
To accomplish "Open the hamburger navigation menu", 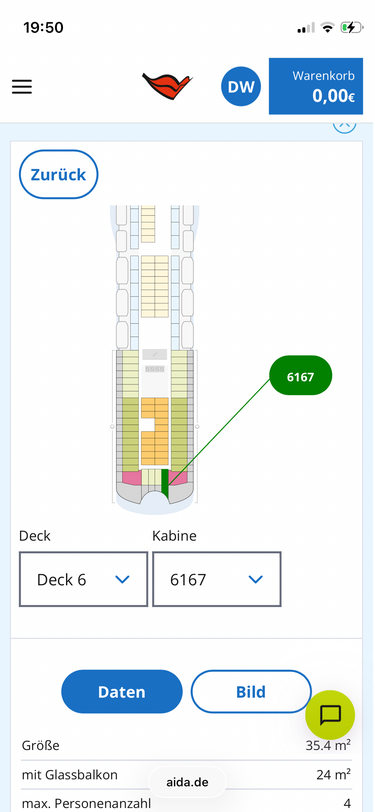I will (x=22, y=86).
